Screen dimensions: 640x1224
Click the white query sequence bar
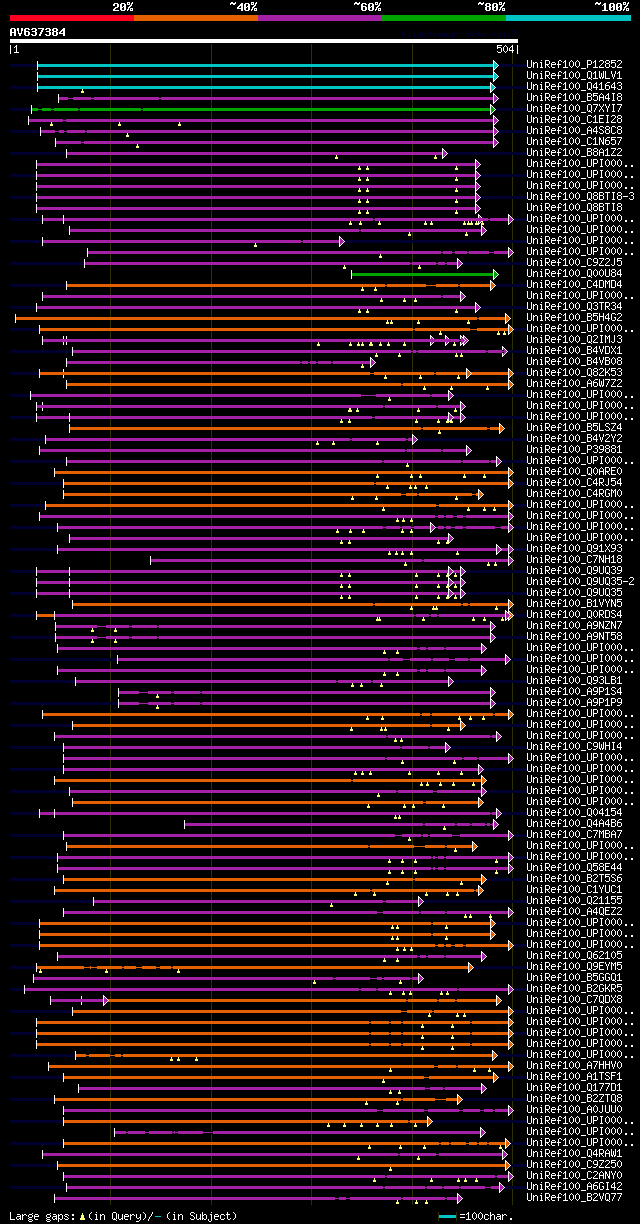263,42
